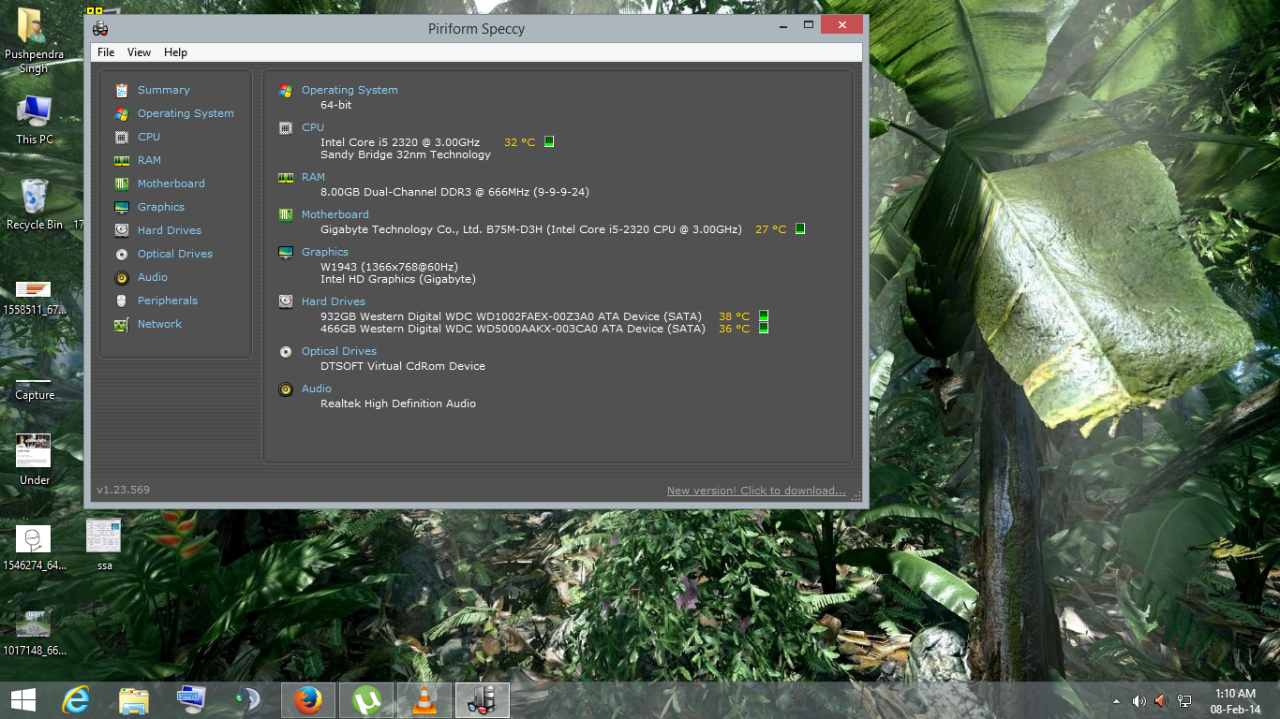The width and height of the screenshot is (1280, 719).
Task: Open the View menu
Action: pyautogui.click(x=139, y=52)
